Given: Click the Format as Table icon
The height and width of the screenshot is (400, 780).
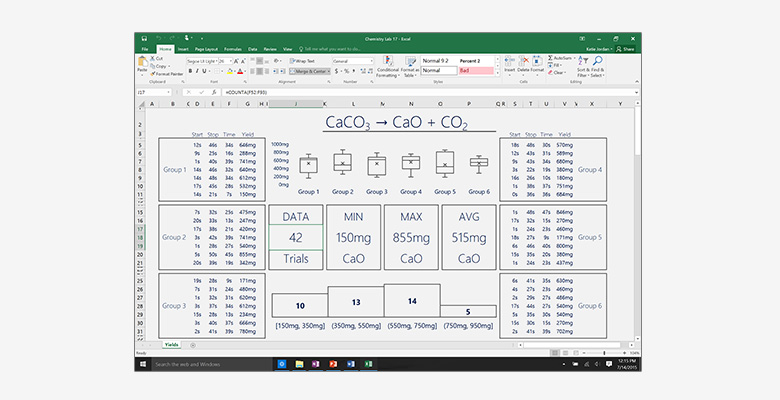Looking at the screenshot, I should pyautogui.click(x=409, y=63).
